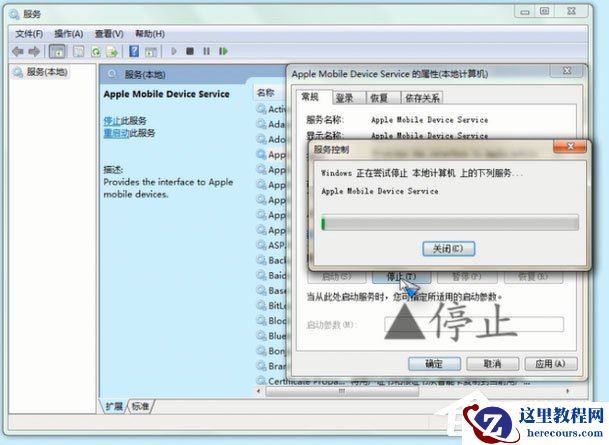Select the service row starting with Acti

[x=271, y=109]
